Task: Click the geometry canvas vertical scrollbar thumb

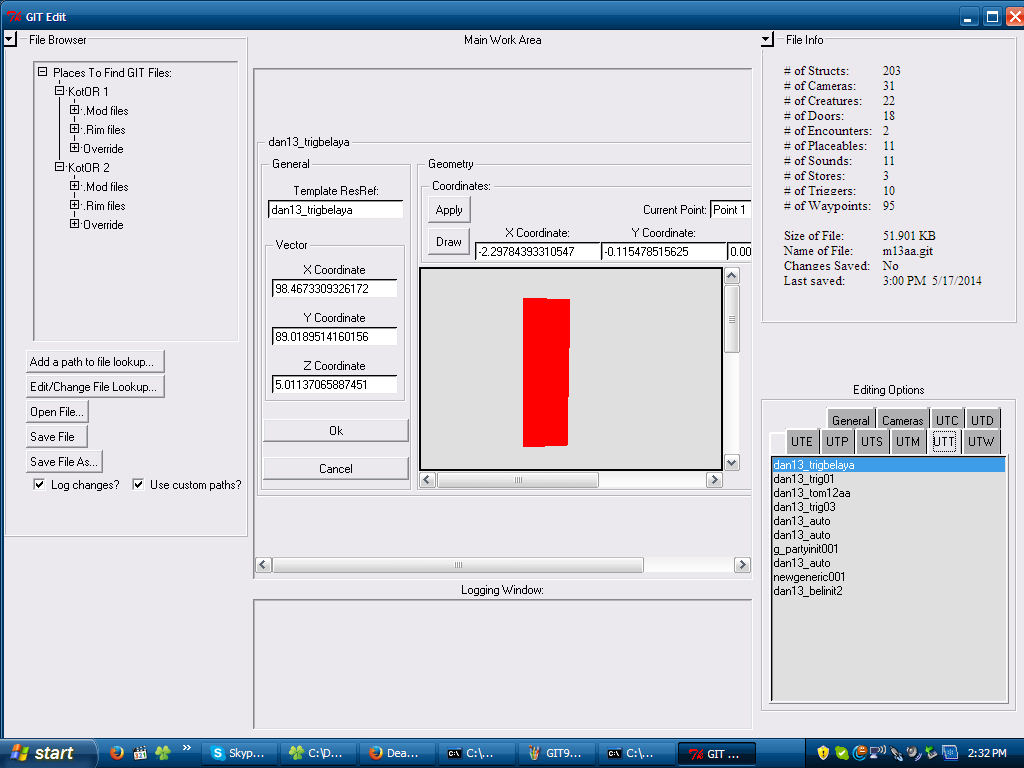Action: tap(731, 319)
